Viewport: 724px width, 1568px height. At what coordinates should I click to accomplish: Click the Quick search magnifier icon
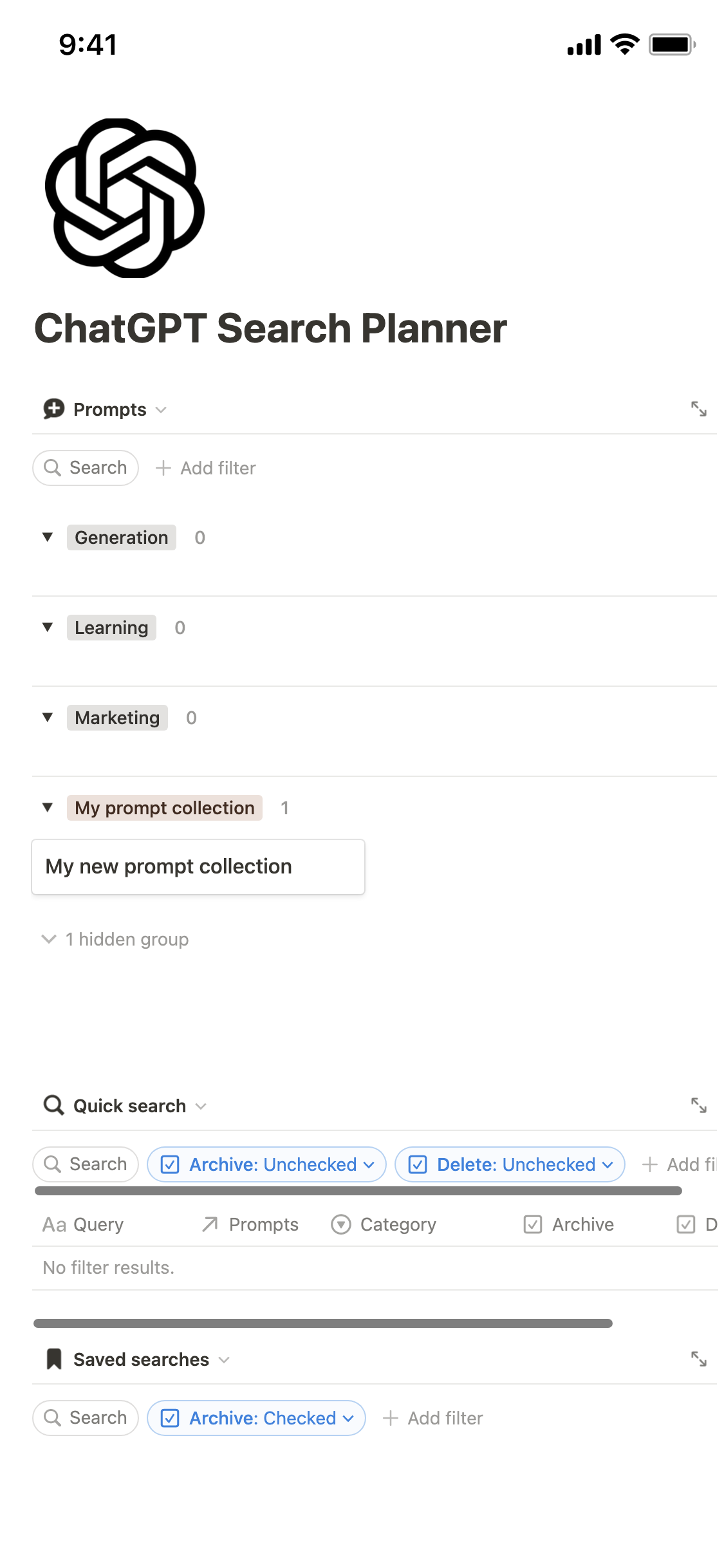click(x=53, y=1106)
